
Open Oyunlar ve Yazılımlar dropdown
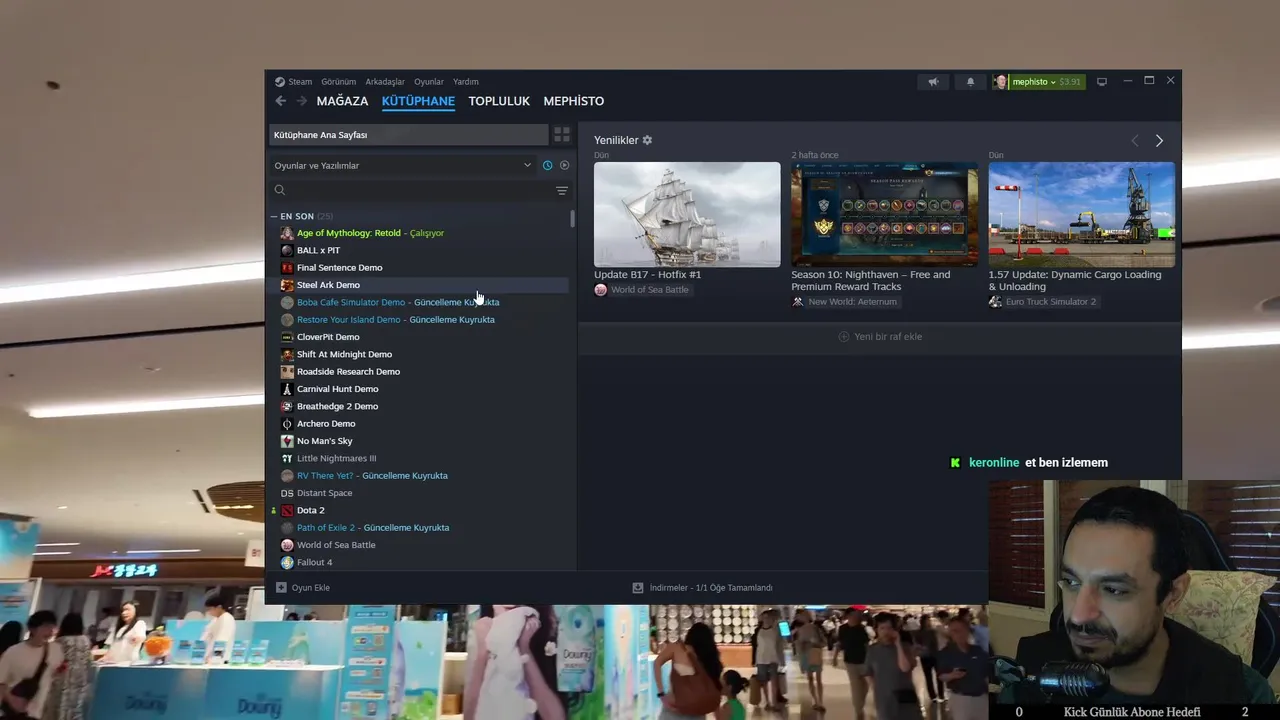[x=403, y=165]
